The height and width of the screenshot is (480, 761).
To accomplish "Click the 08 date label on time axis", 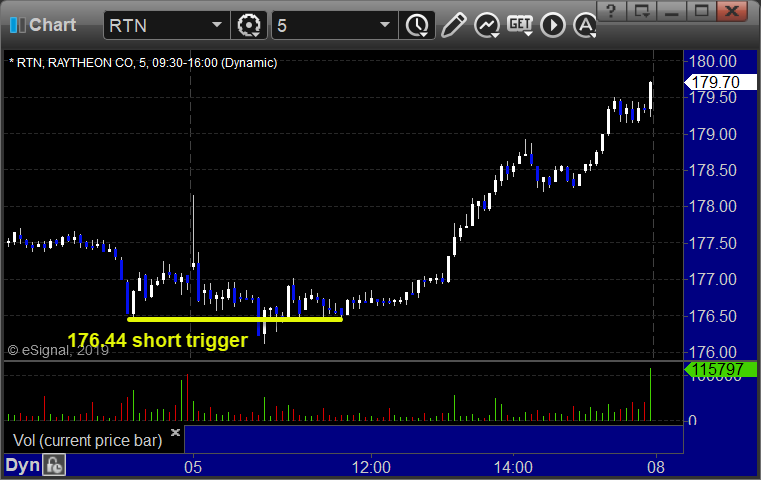I will point(656,467).
